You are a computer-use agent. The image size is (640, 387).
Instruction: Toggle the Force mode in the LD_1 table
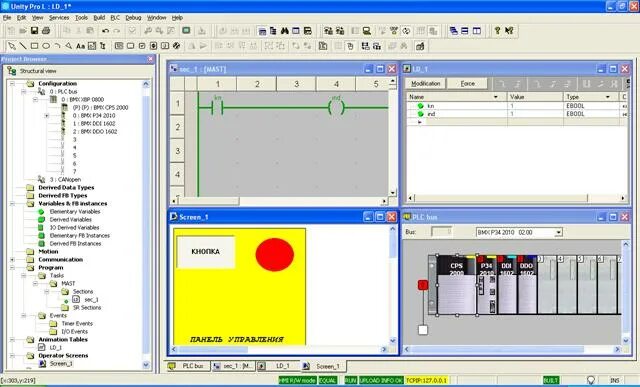[x=468, y=83]
